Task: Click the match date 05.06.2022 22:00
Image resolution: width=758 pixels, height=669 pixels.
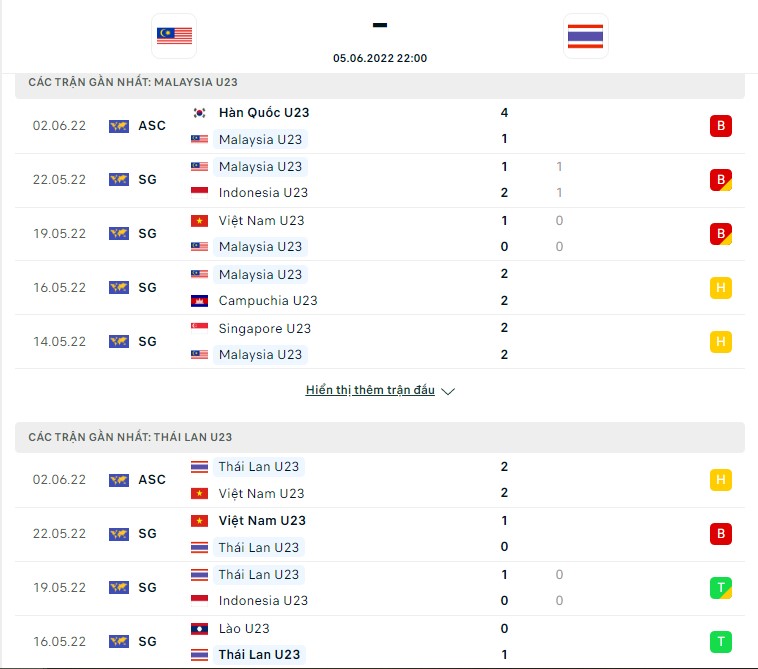Action: tap(380, 58)
